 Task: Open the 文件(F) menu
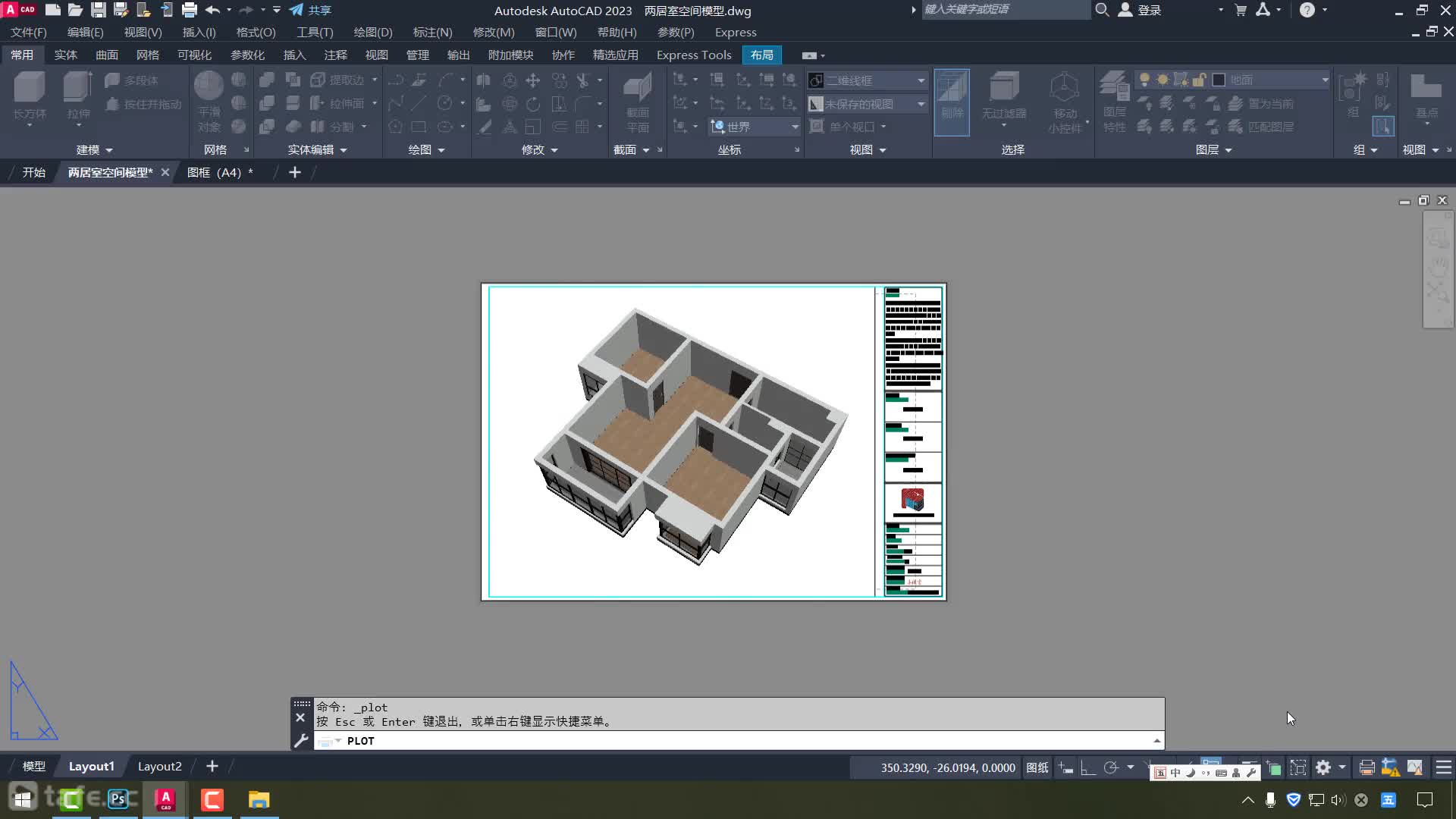tap(28, 33)
